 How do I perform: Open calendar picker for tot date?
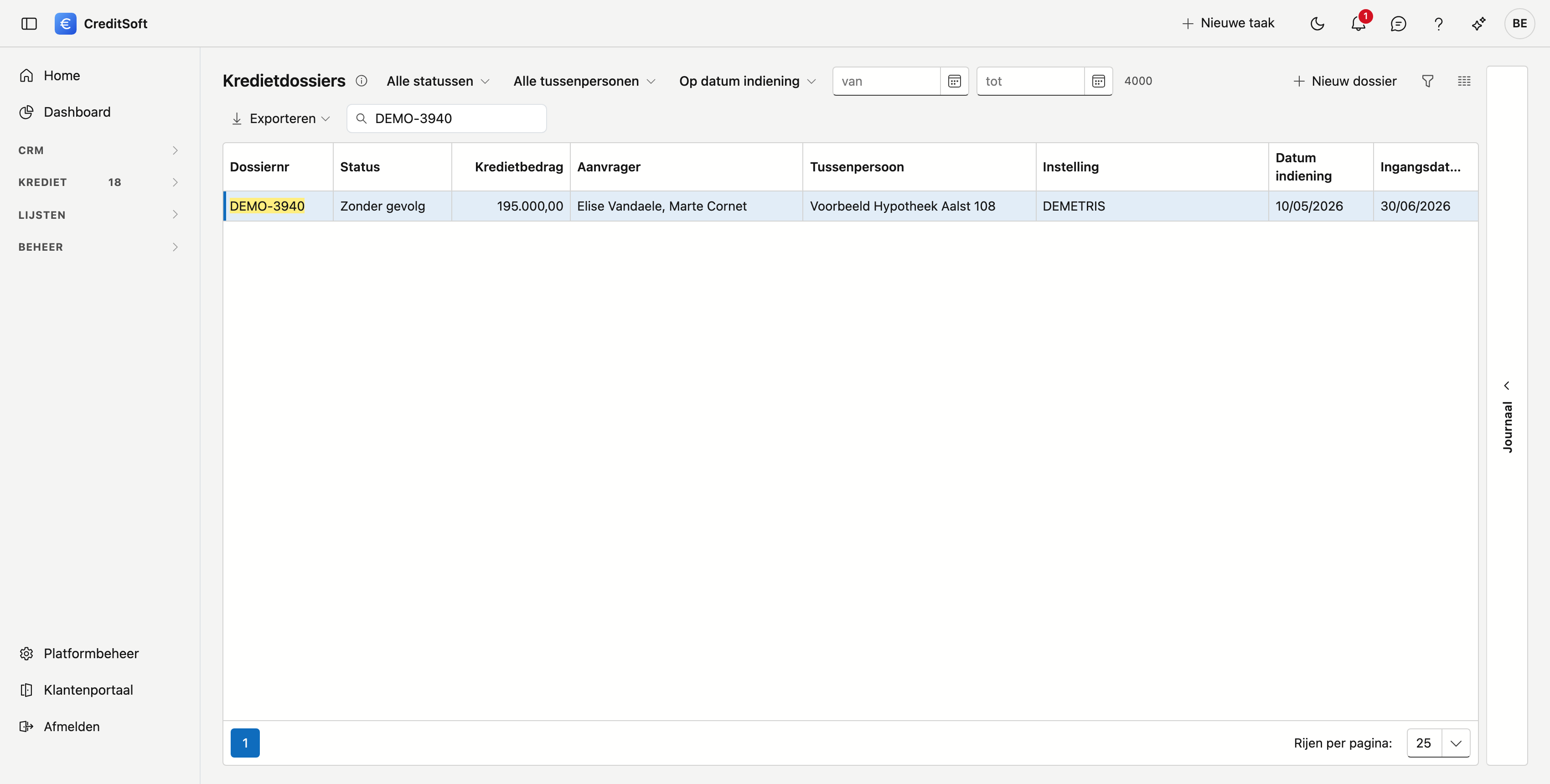pos(1098,81)
